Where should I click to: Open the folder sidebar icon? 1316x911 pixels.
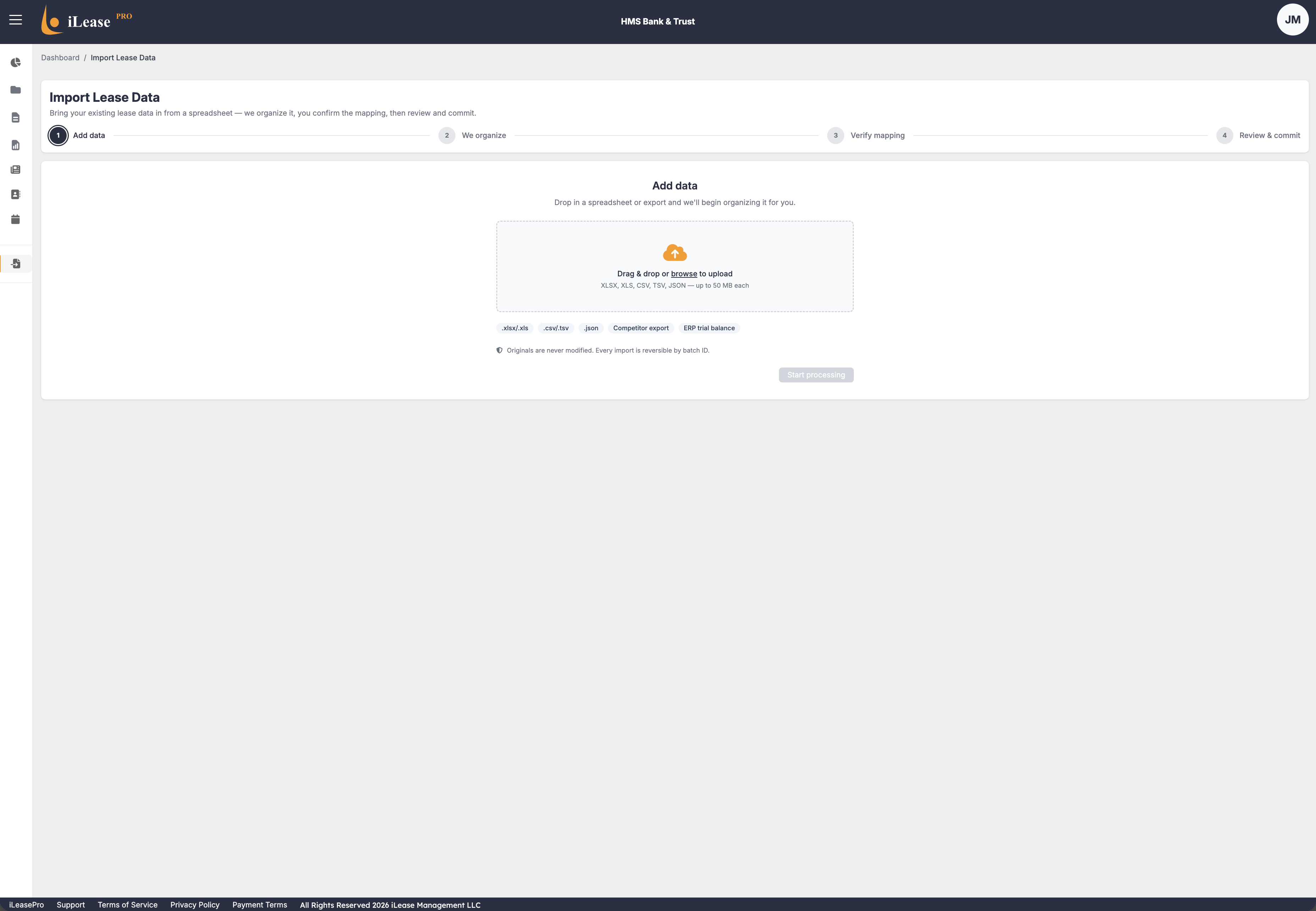15,90
